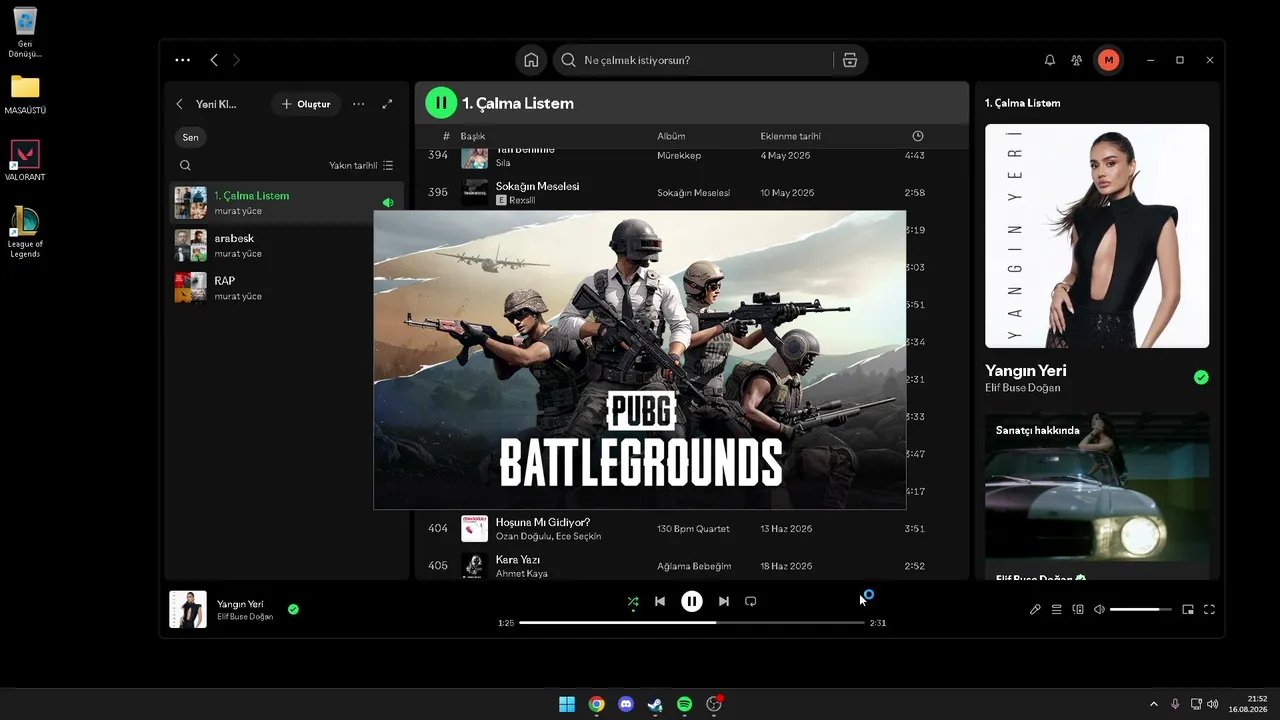This screenshot has width=1280, height=720.
Task: Open the Spotify Home page
Action: [x=531, y=60]
